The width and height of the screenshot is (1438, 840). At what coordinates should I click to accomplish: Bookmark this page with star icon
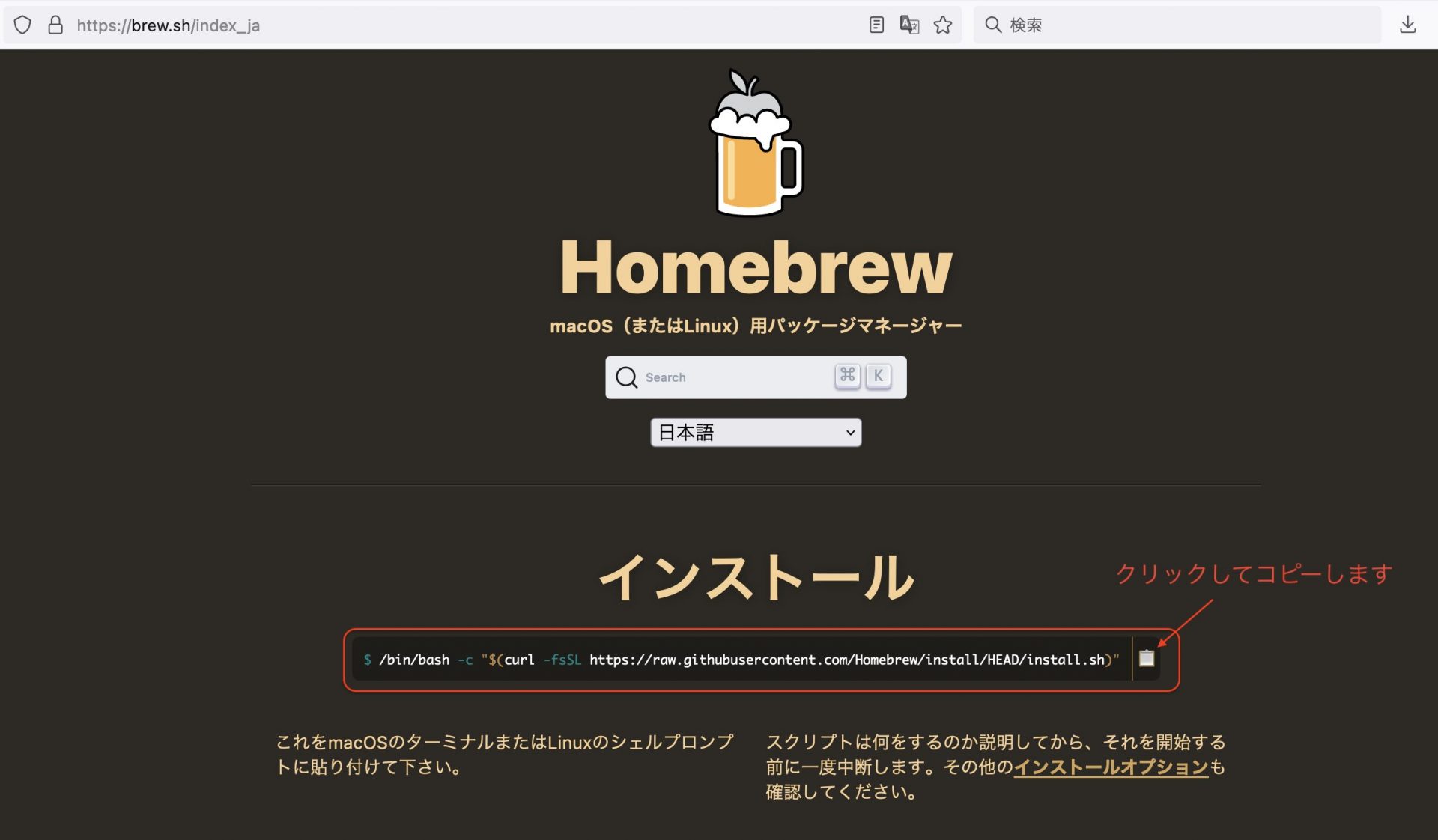(943, 25)
